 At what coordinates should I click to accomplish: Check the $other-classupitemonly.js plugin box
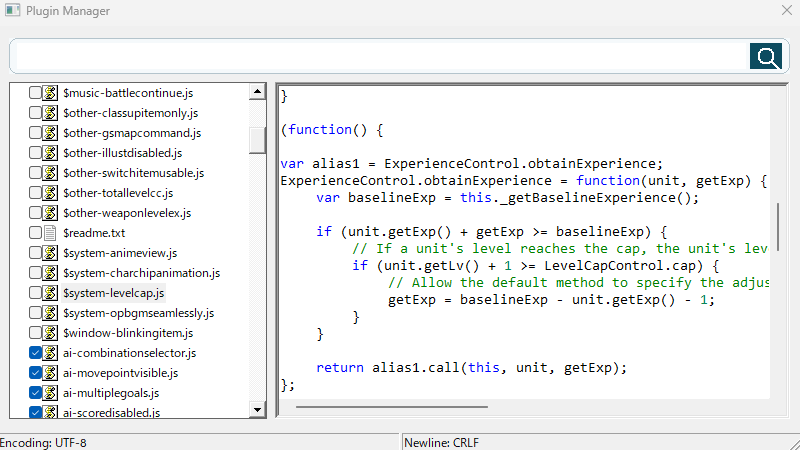[35, 112]
